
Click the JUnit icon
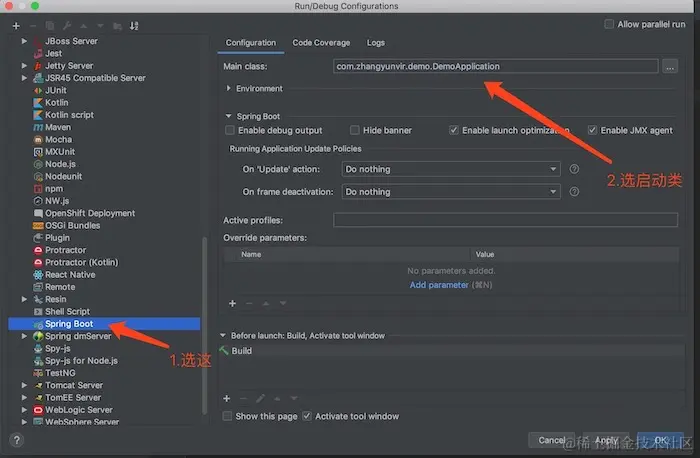pos(38,90)
